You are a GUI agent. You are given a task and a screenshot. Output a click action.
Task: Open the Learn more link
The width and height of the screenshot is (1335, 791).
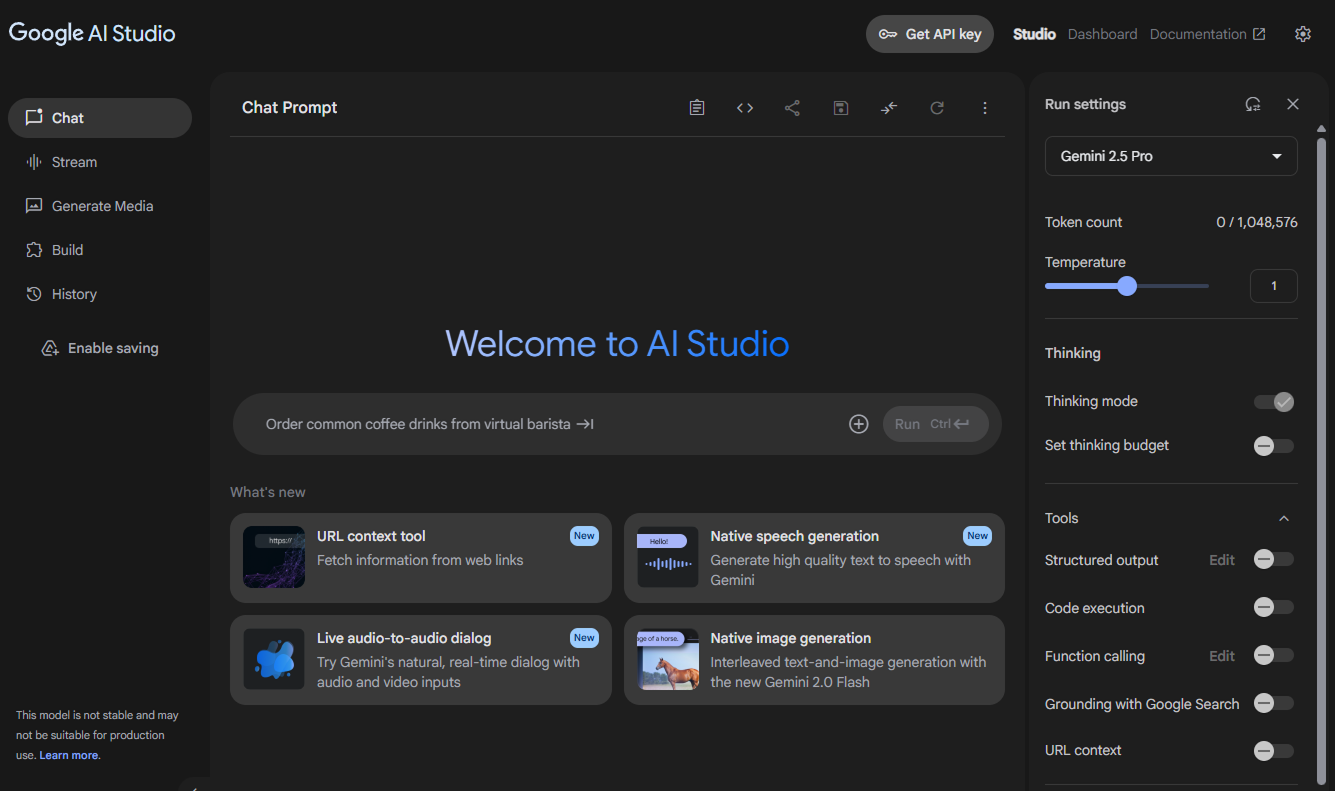[69, 755]
